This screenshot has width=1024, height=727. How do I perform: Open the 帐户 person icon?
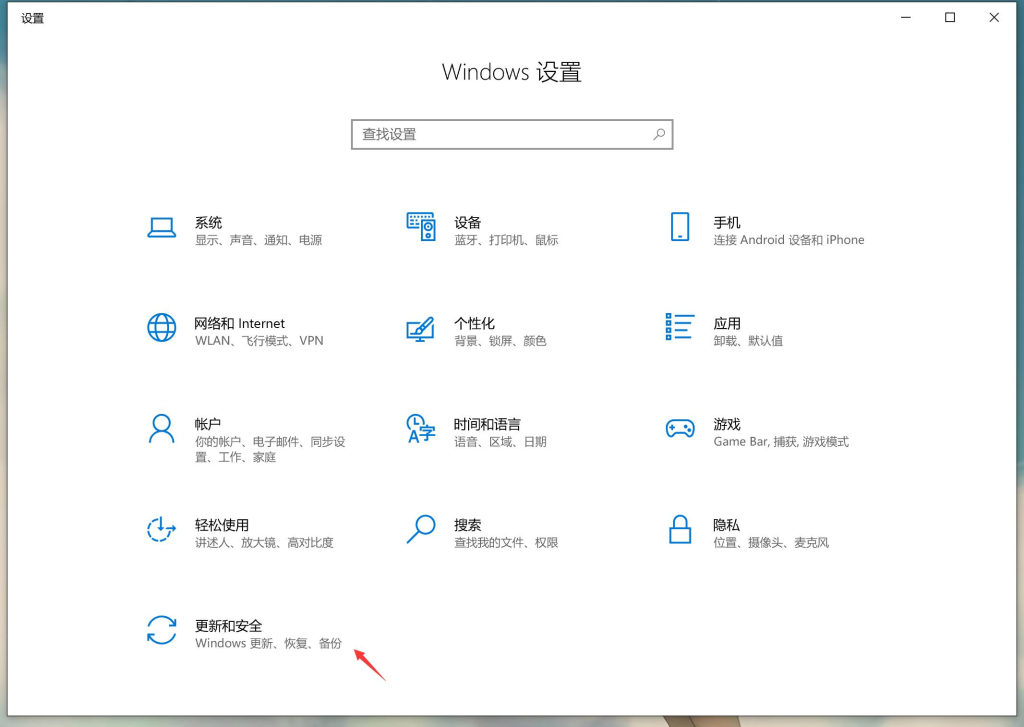161,429
